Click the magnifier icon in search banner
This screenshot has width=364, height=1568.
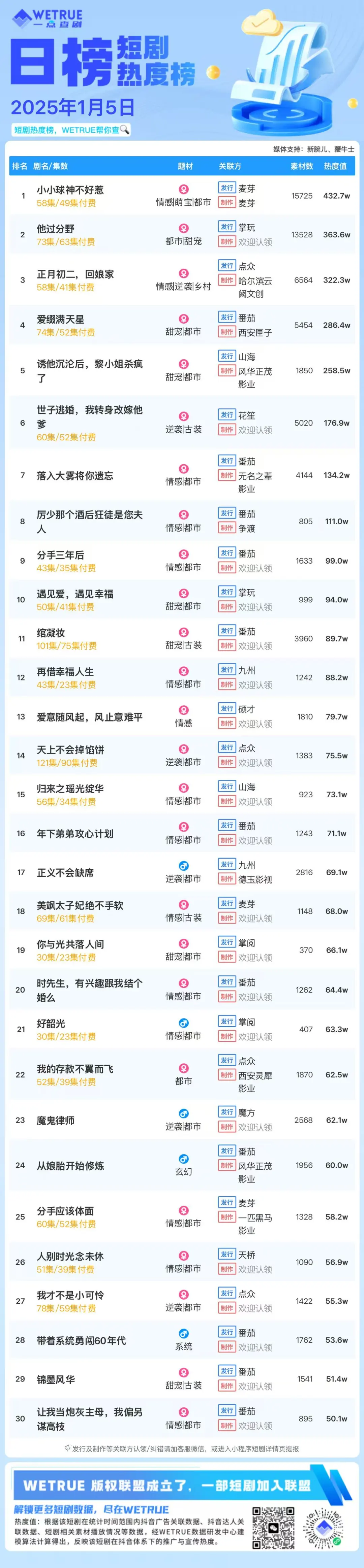124,130
